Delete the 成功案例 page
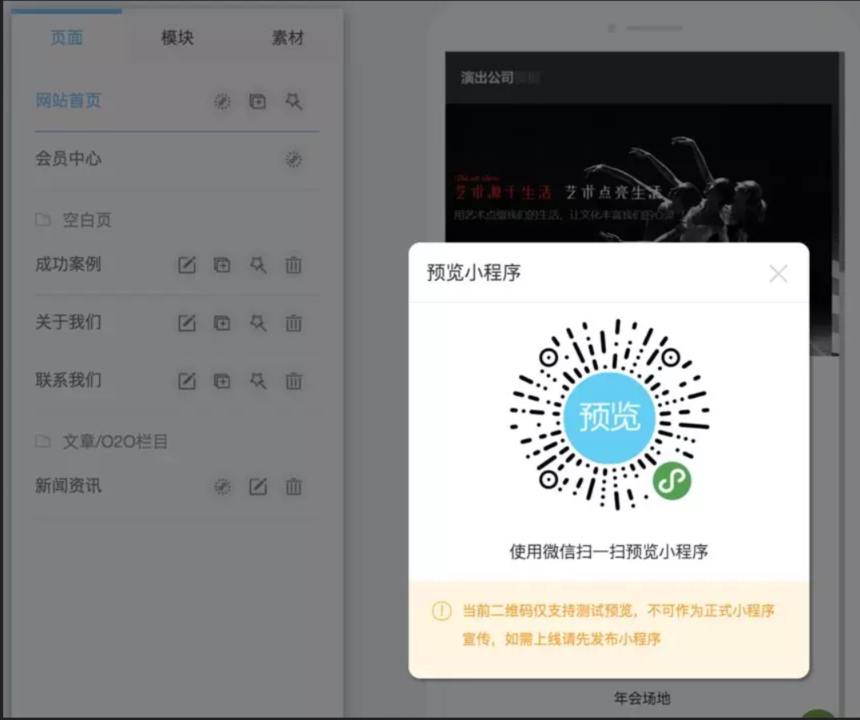Image resolution: width=860 pixels, height=720 pixels. [x=293, y=265]
